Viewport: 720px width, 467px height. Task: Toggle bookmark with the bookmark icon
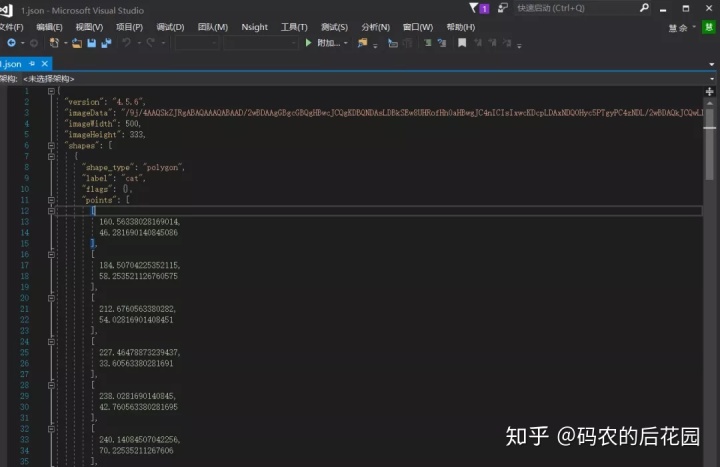tap(462, 43)
